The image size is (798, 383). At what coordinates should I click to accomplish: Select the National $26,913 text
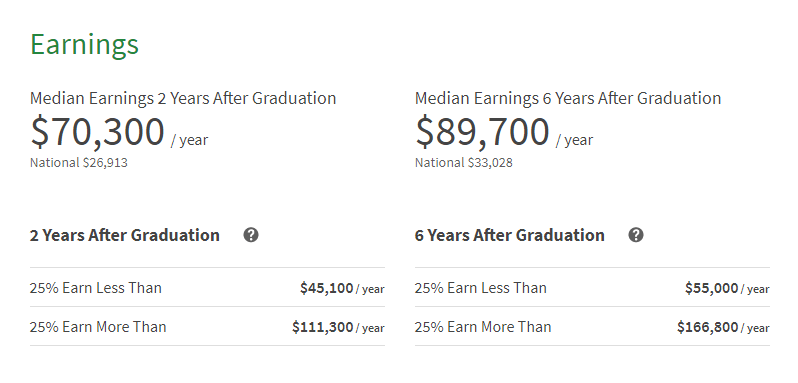pyautogui.click(x=79, y=163)
